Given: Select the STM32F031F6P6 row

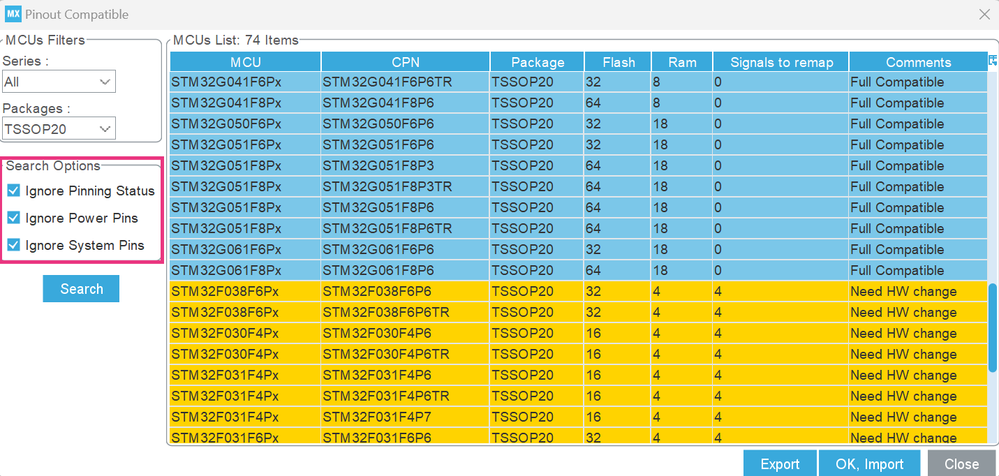Looking at the screenshot, I should (579, 436).
